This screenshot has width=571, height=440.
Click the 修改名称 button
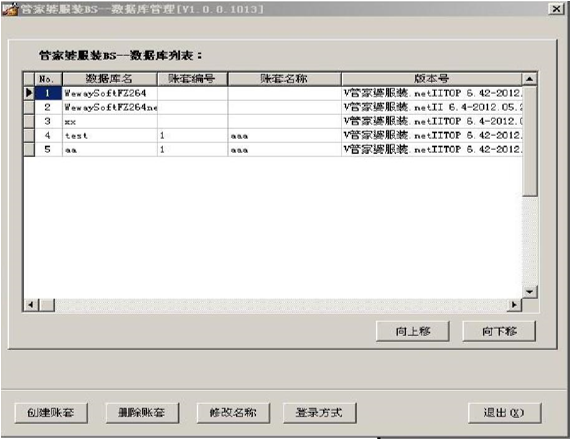coord(233,413)
